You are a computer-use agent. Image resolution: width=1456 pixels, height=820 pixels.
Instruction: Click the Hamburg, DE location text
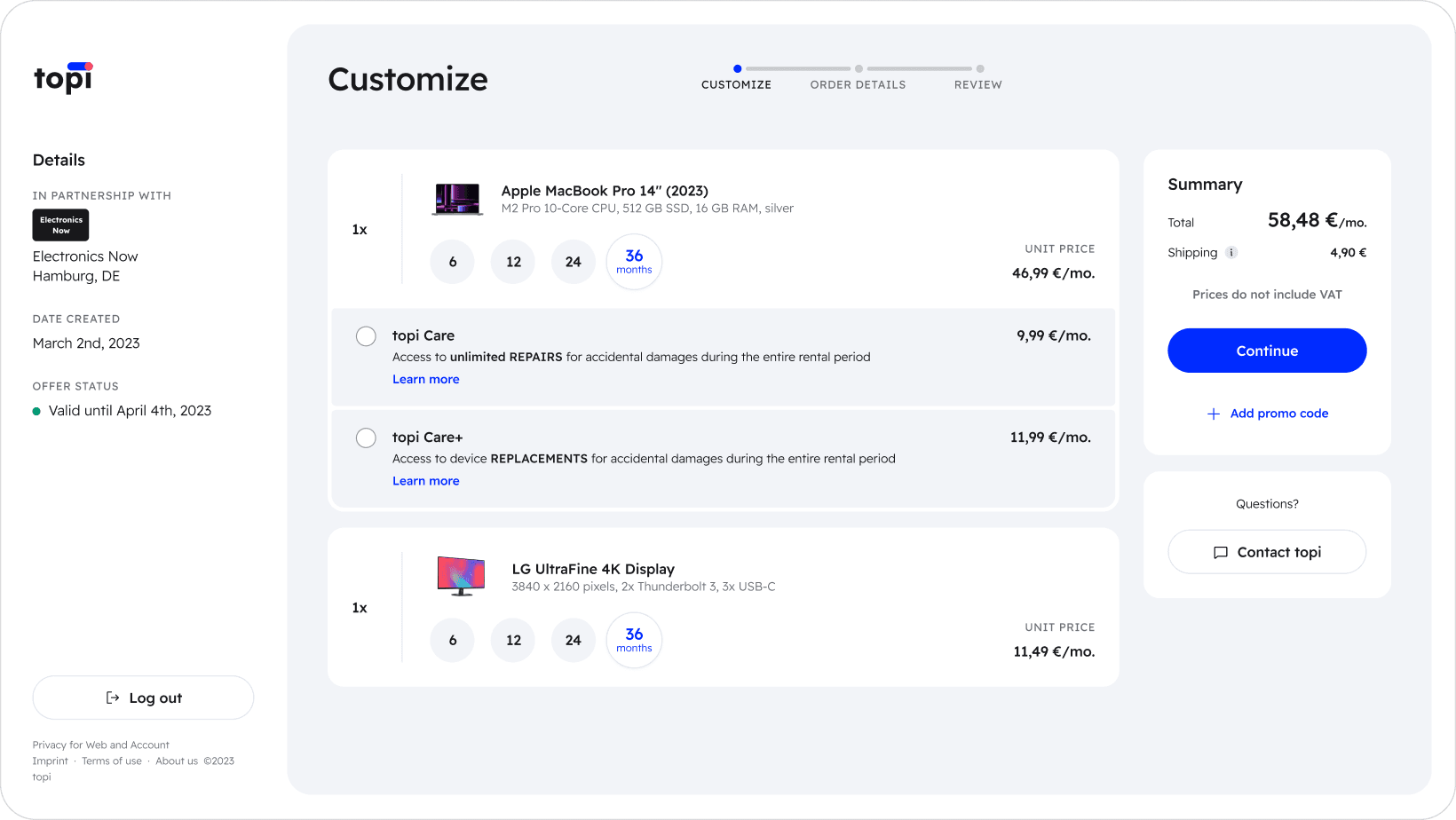(x=76, y=276)
